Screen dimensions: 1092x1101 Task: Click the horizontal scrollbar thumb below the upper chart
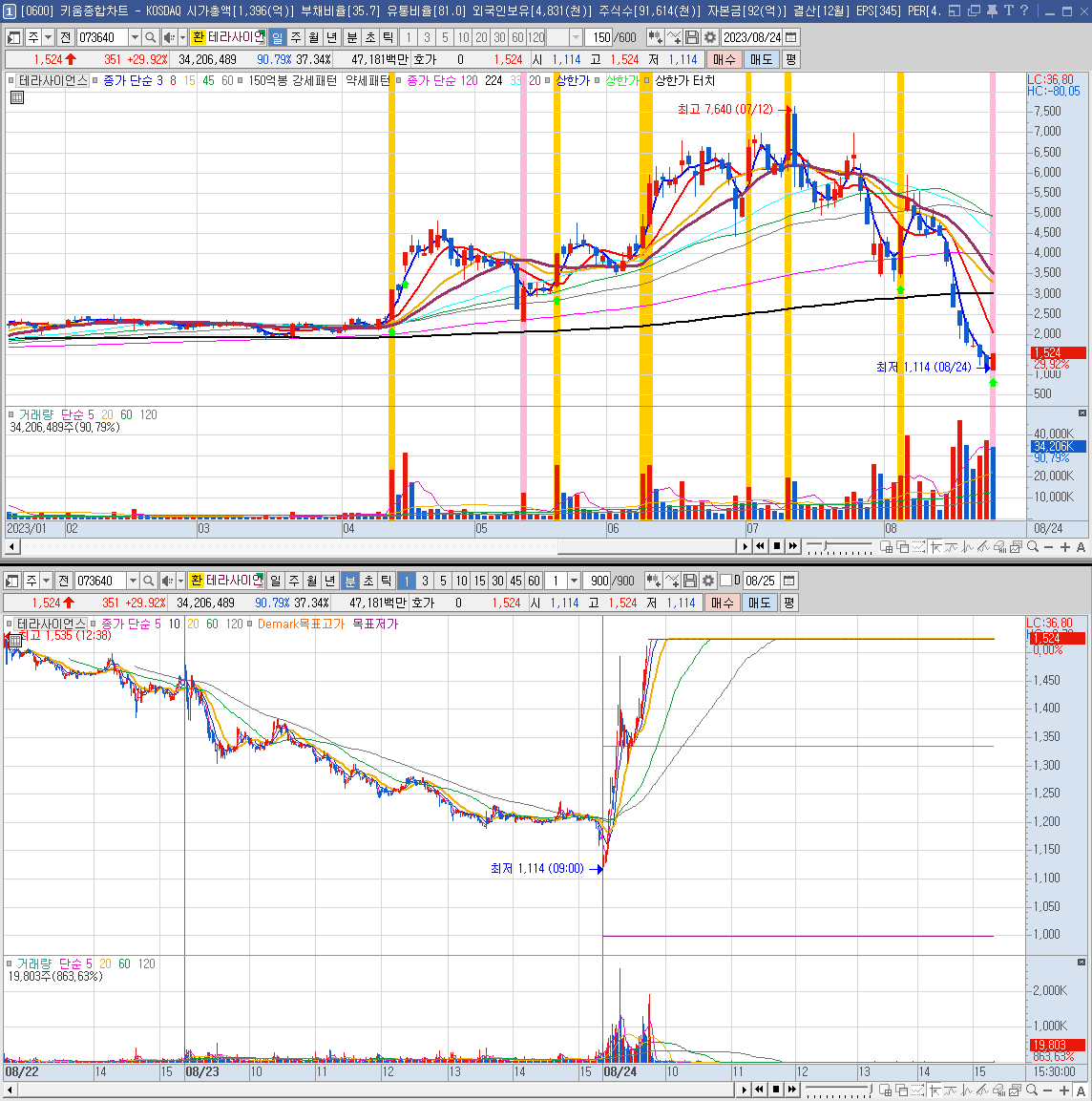tap(646, 546)
